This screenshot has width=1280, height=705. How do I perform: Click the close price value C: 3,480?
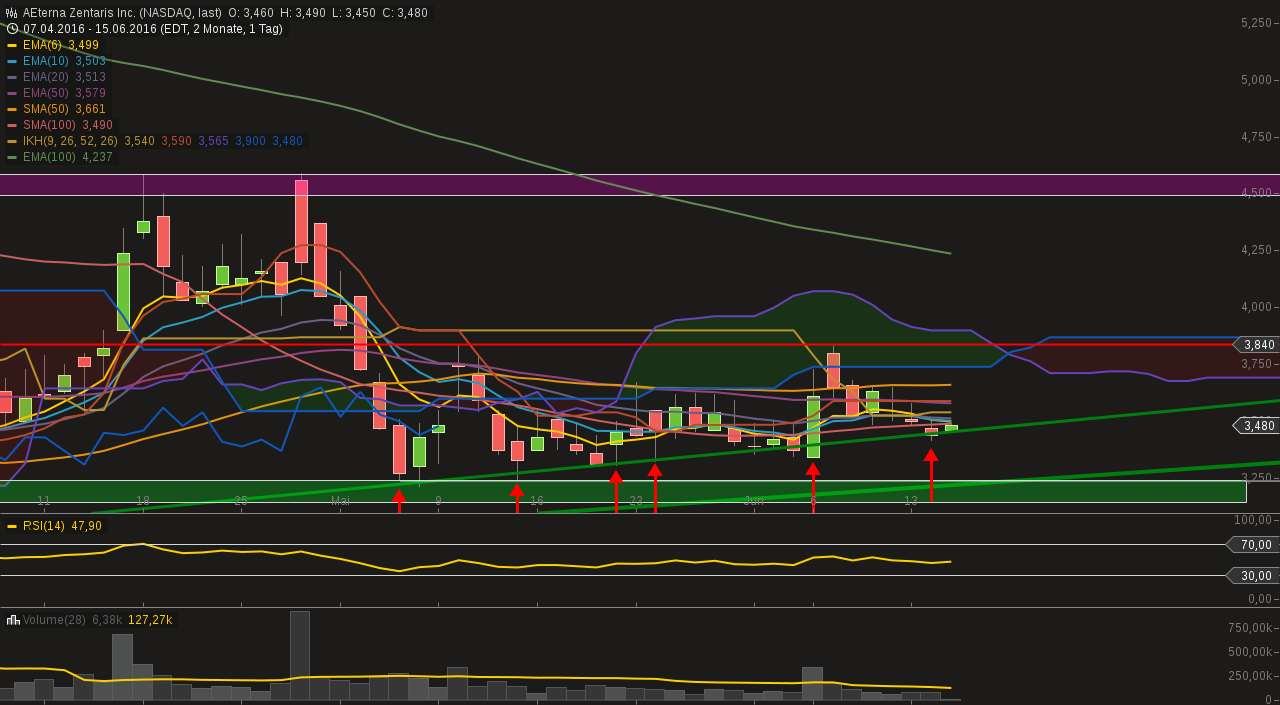click(405, 13)
